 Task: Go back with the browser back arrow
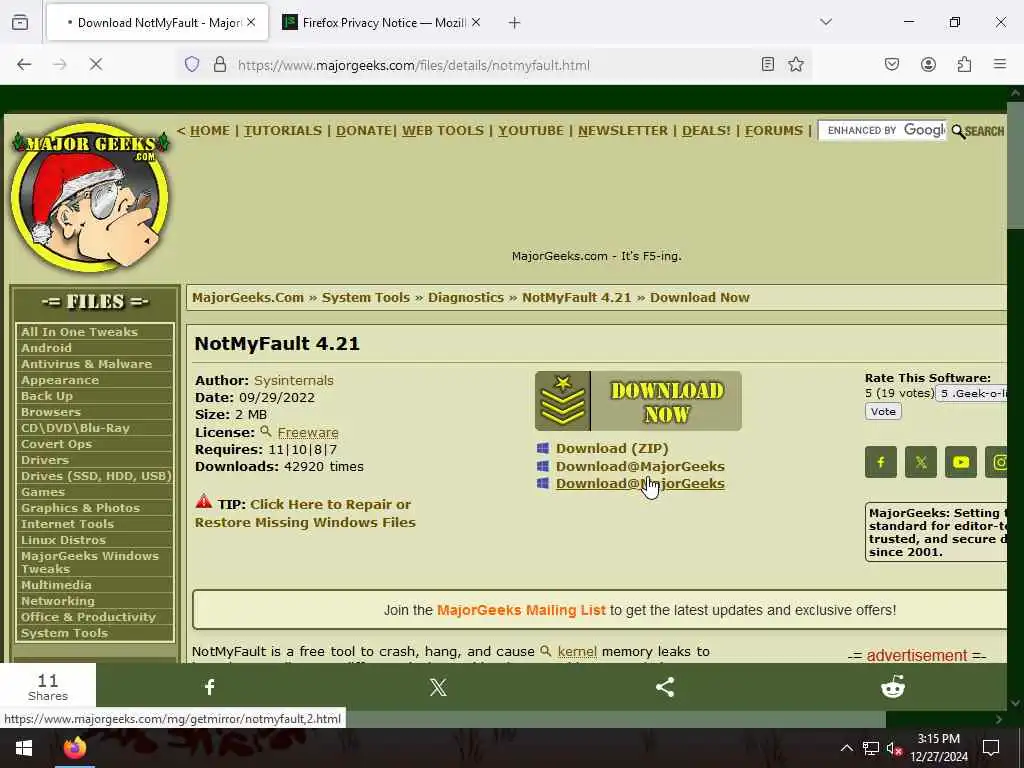24,64
